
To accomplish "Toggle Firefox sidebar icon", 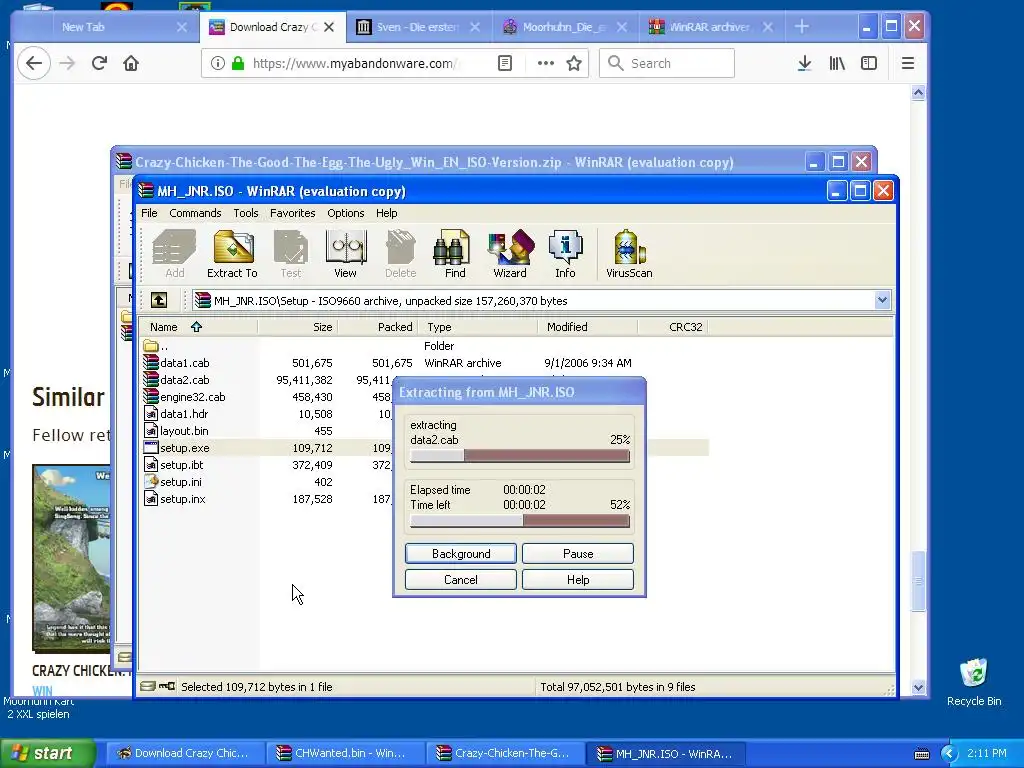I will click(869, 63).
